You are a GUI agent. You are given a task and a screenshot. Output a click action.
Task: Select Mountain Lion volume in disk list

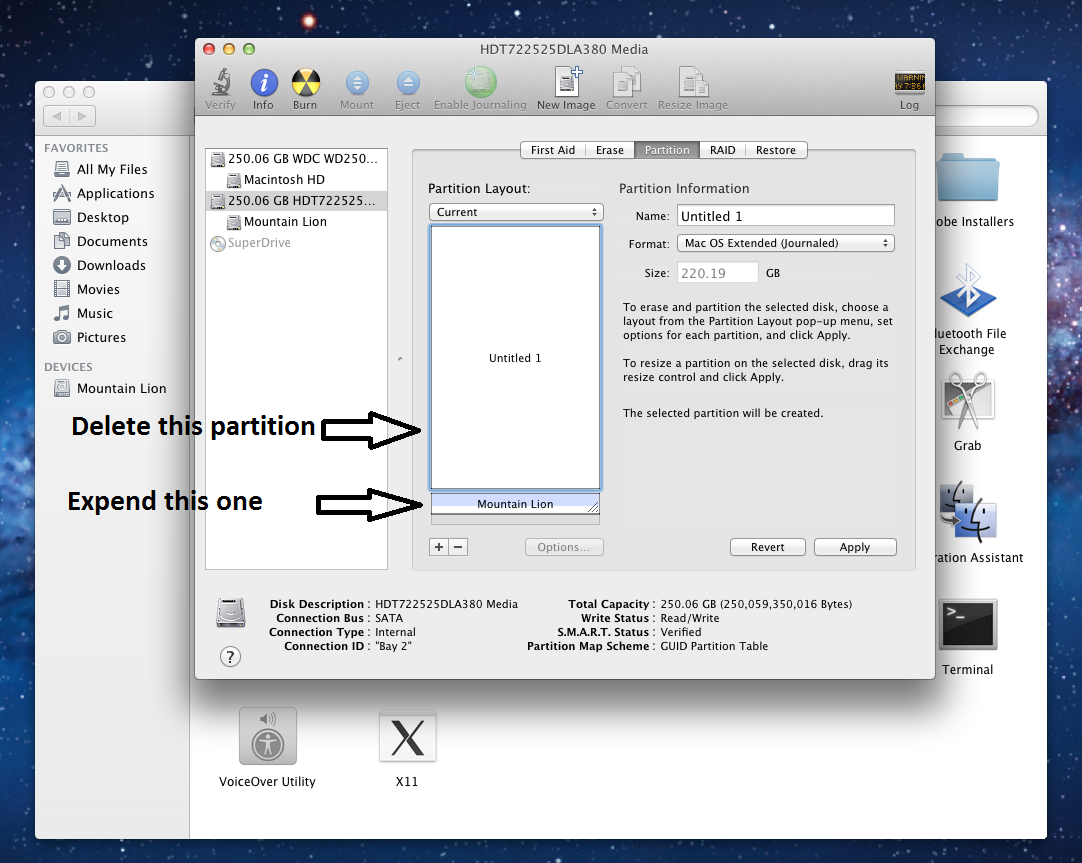pos(296,221)
